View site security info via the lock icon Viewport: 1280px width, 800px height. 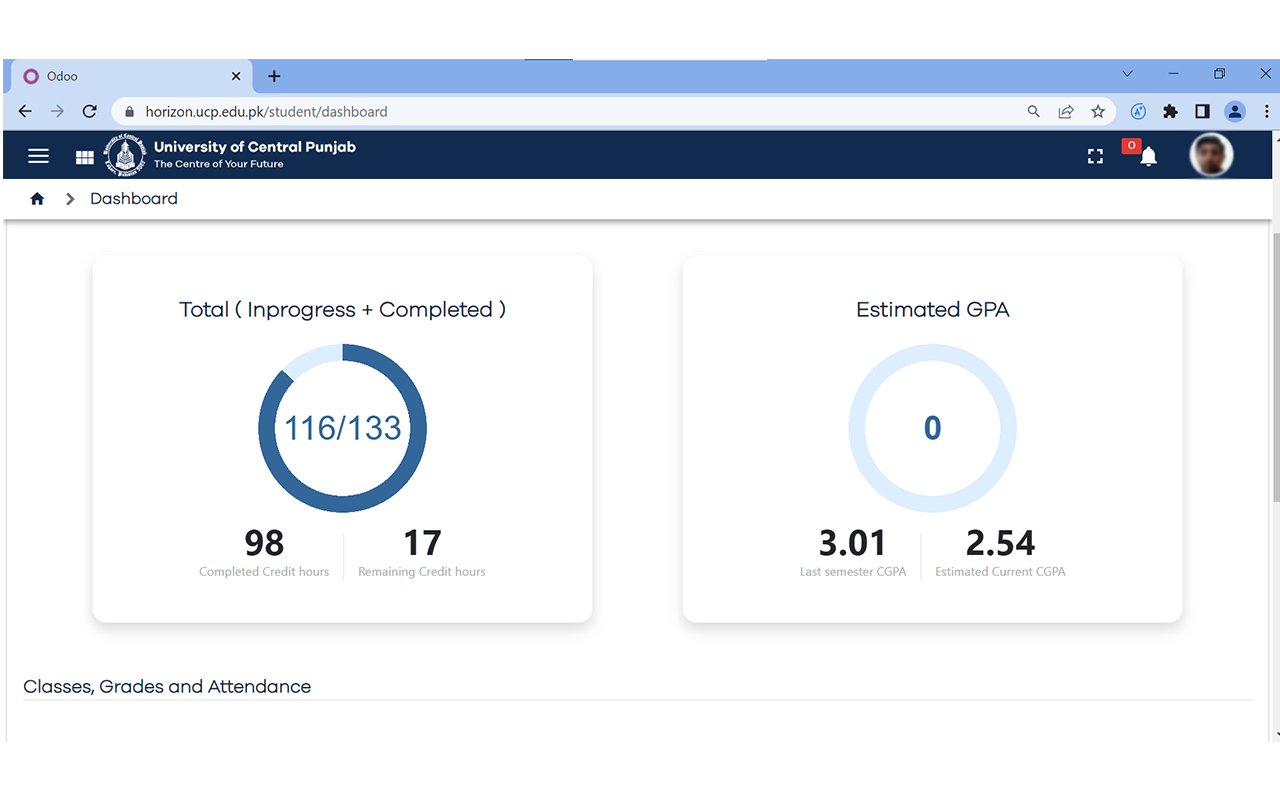pos(129,111)
